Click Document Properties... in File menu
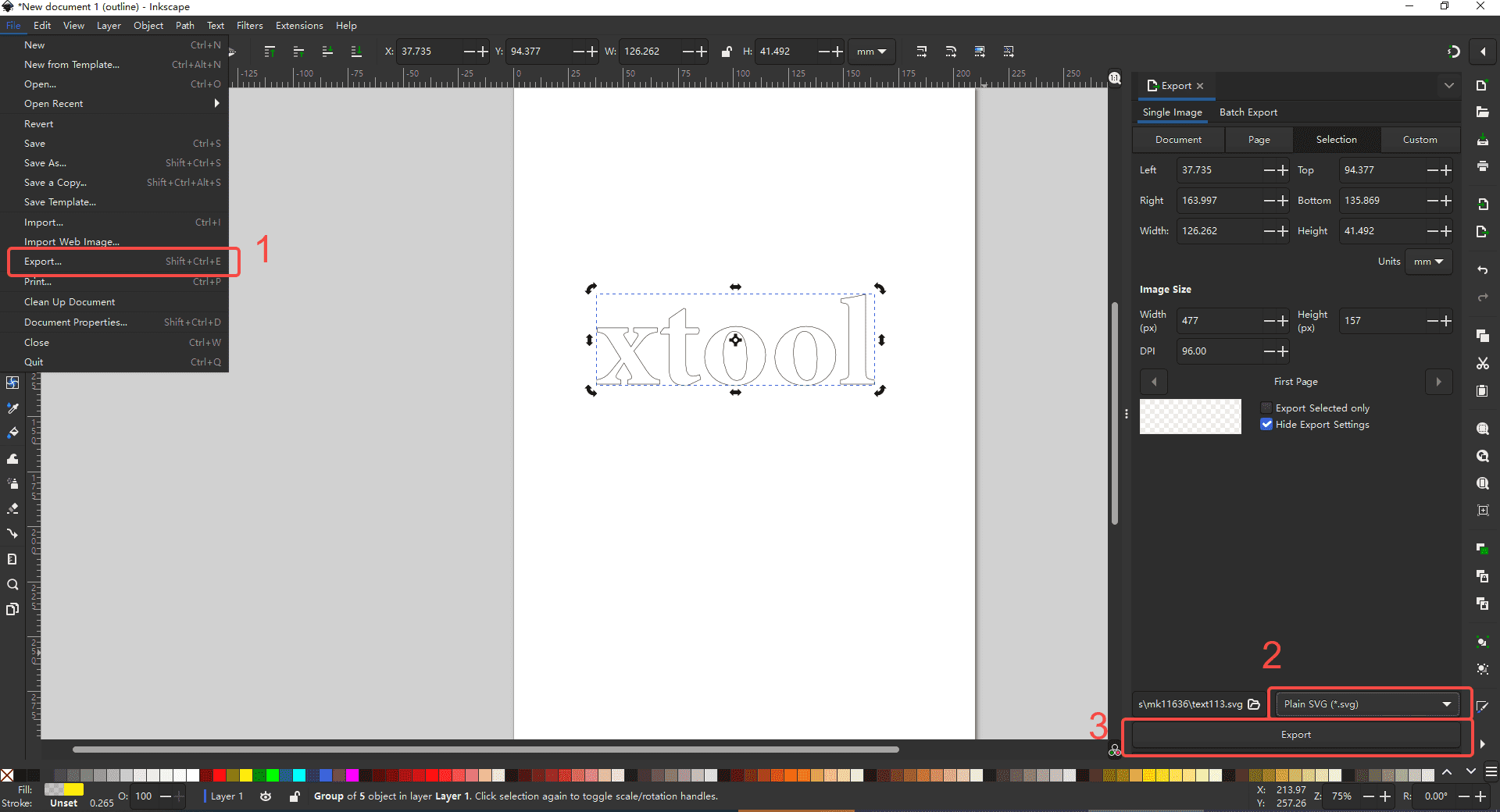 pos(114,322)
